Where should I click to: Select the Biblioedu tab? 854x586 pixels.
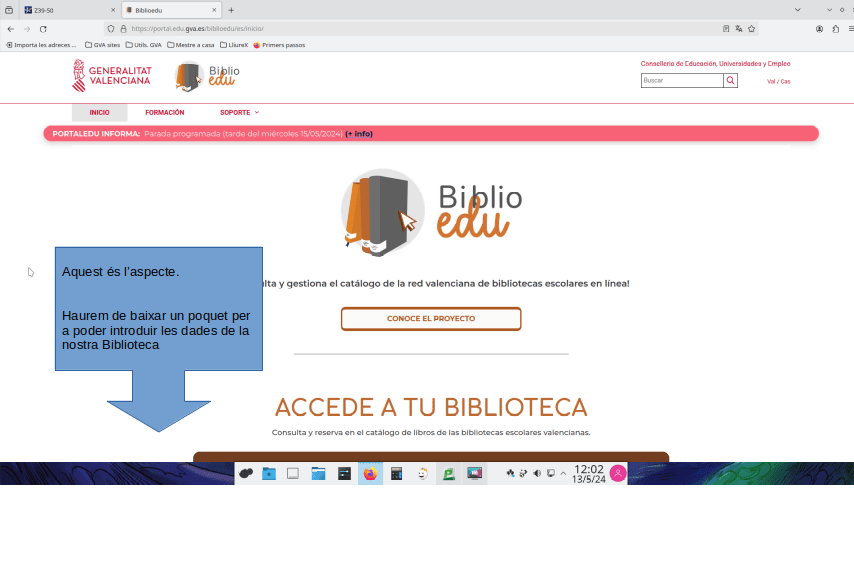171,10
